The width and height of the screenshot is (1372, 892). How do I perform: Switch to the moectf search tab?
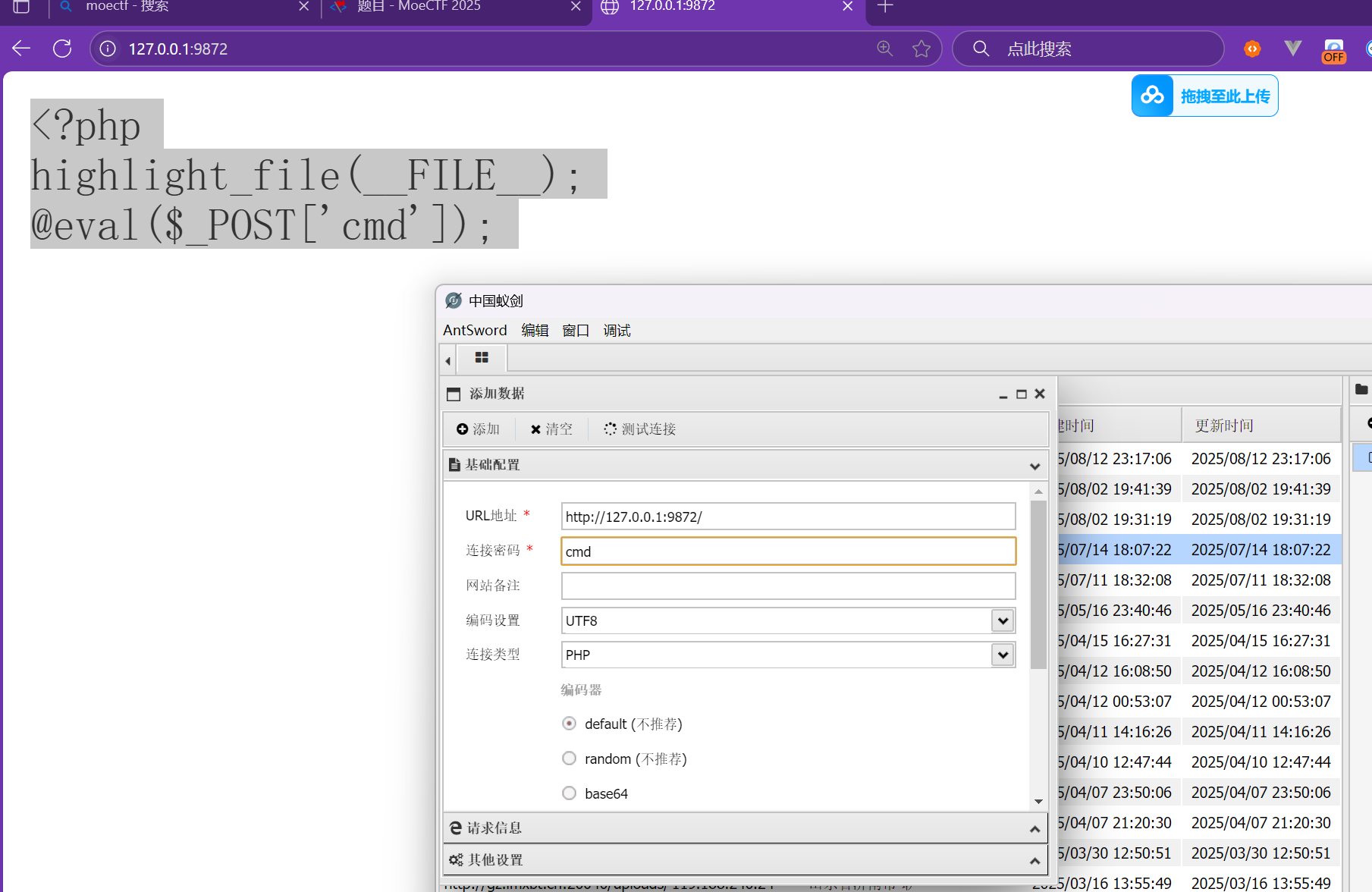pyautogui.click(x=182, y=8)
